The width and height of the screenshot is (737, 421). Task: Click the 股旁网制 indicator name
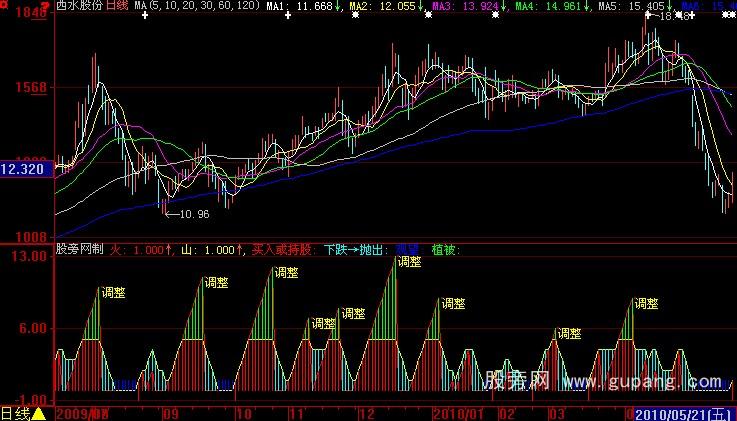(79, 249)
